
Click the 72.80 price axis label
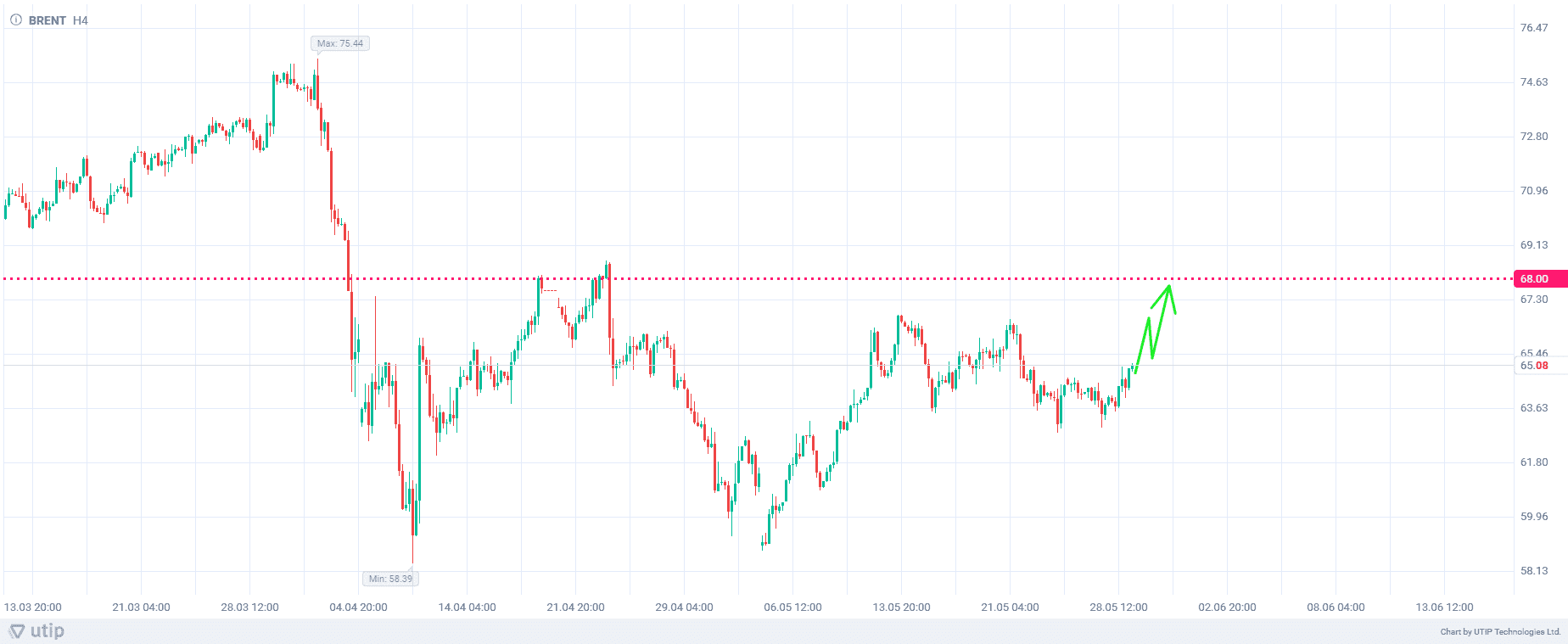pyautogui.click(x=1534, y=137)
